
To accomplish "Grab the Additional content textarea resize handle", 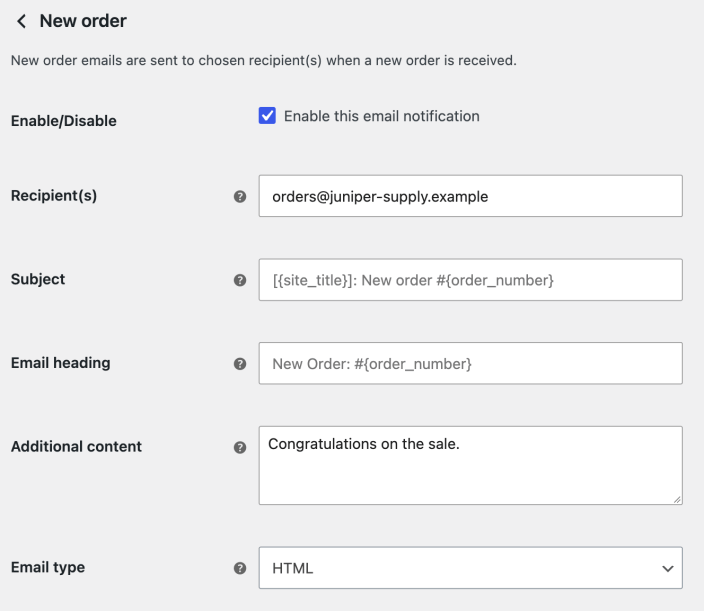I will pos(677,499).
